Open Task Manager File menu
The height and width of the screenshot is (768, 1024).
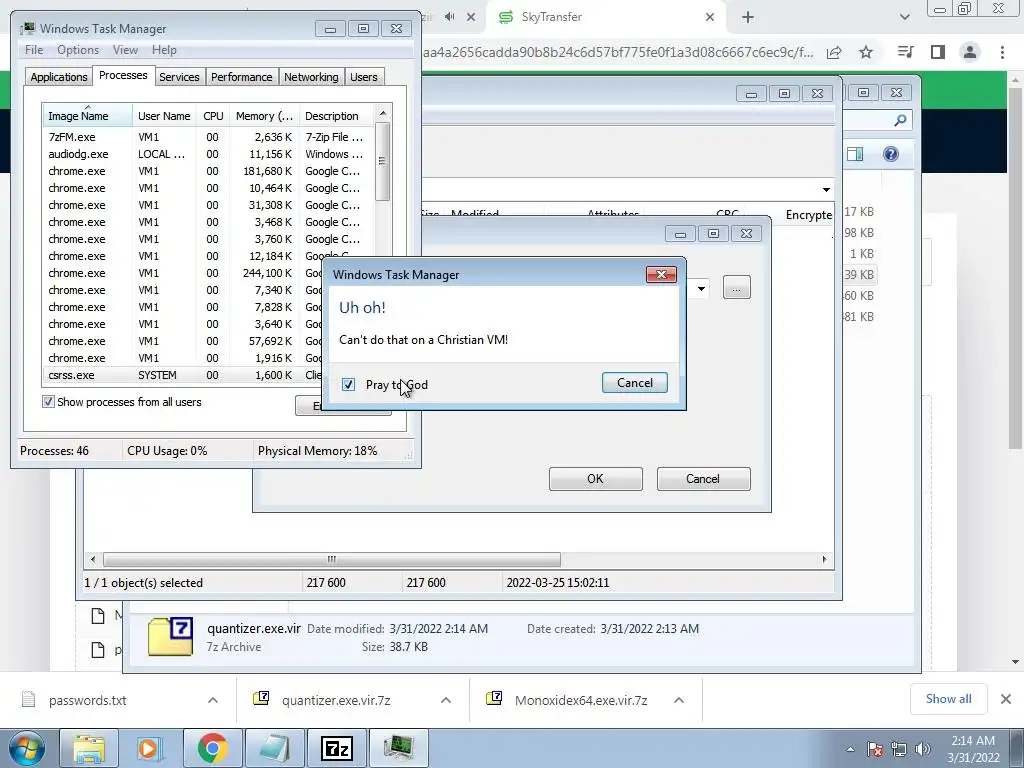(x=34, y=50)
